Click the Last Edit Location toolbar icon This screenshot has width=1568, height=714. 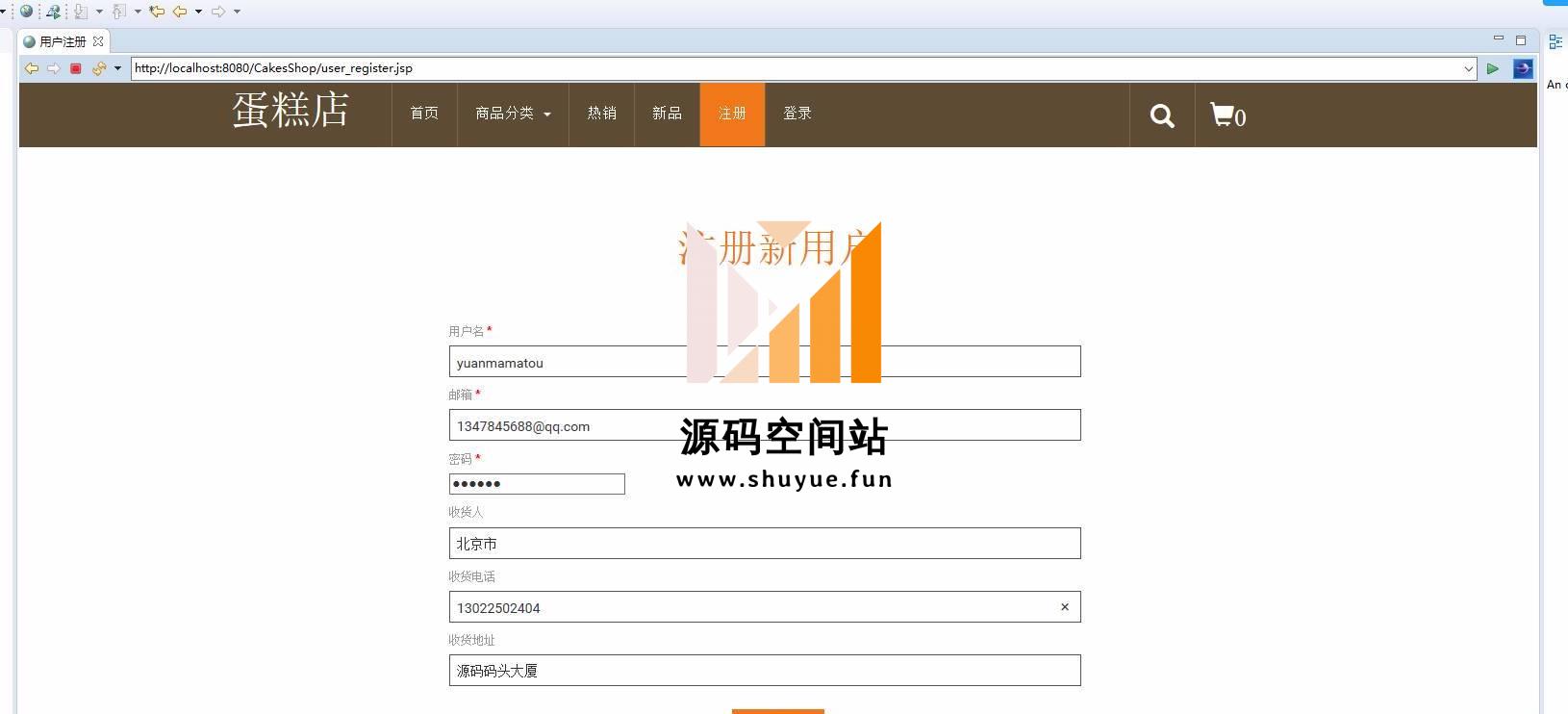click(x=156, y=12)
